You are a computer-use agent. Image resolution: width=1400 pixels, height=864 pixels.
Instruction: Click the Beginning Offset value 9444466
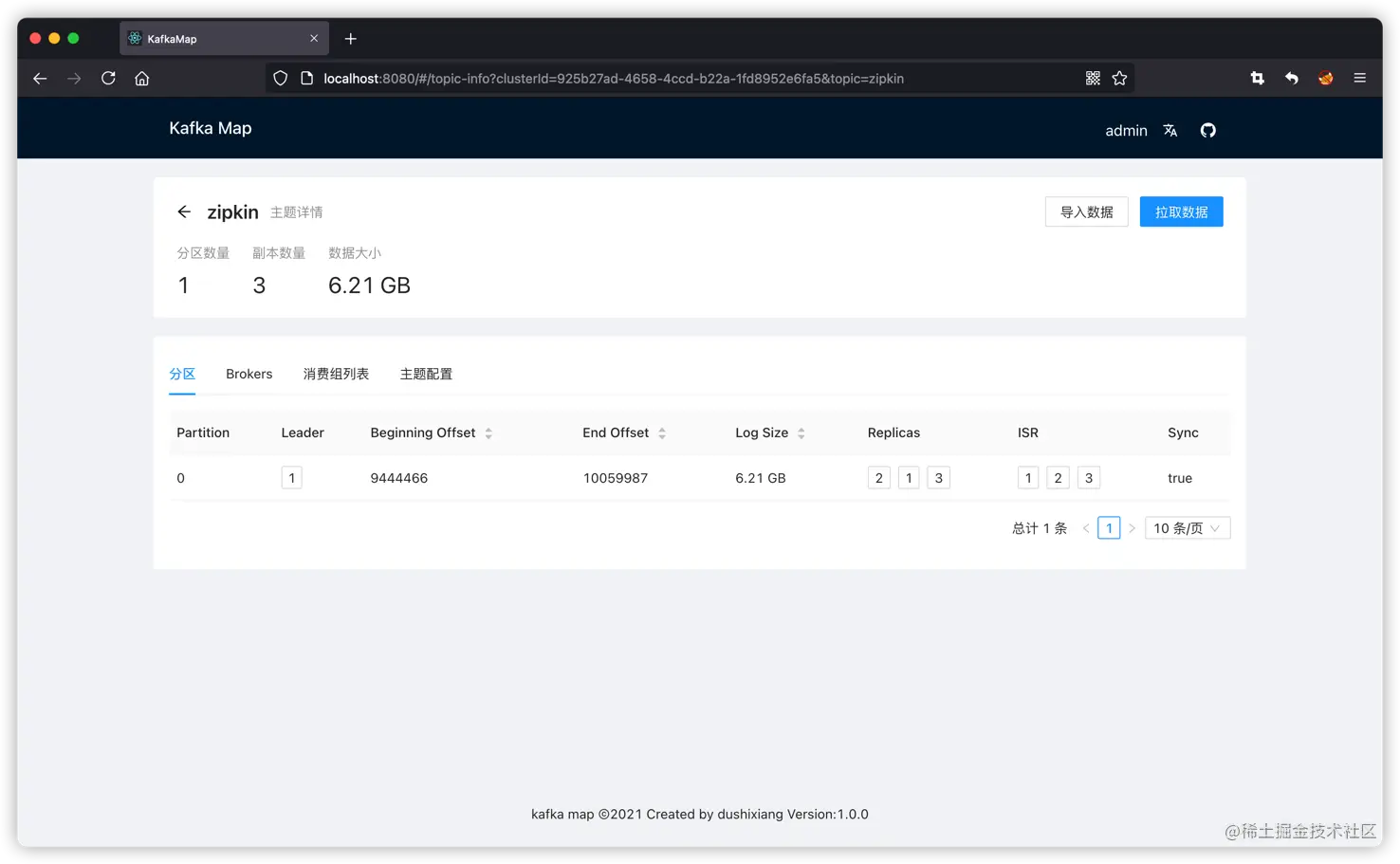(399, 478)
